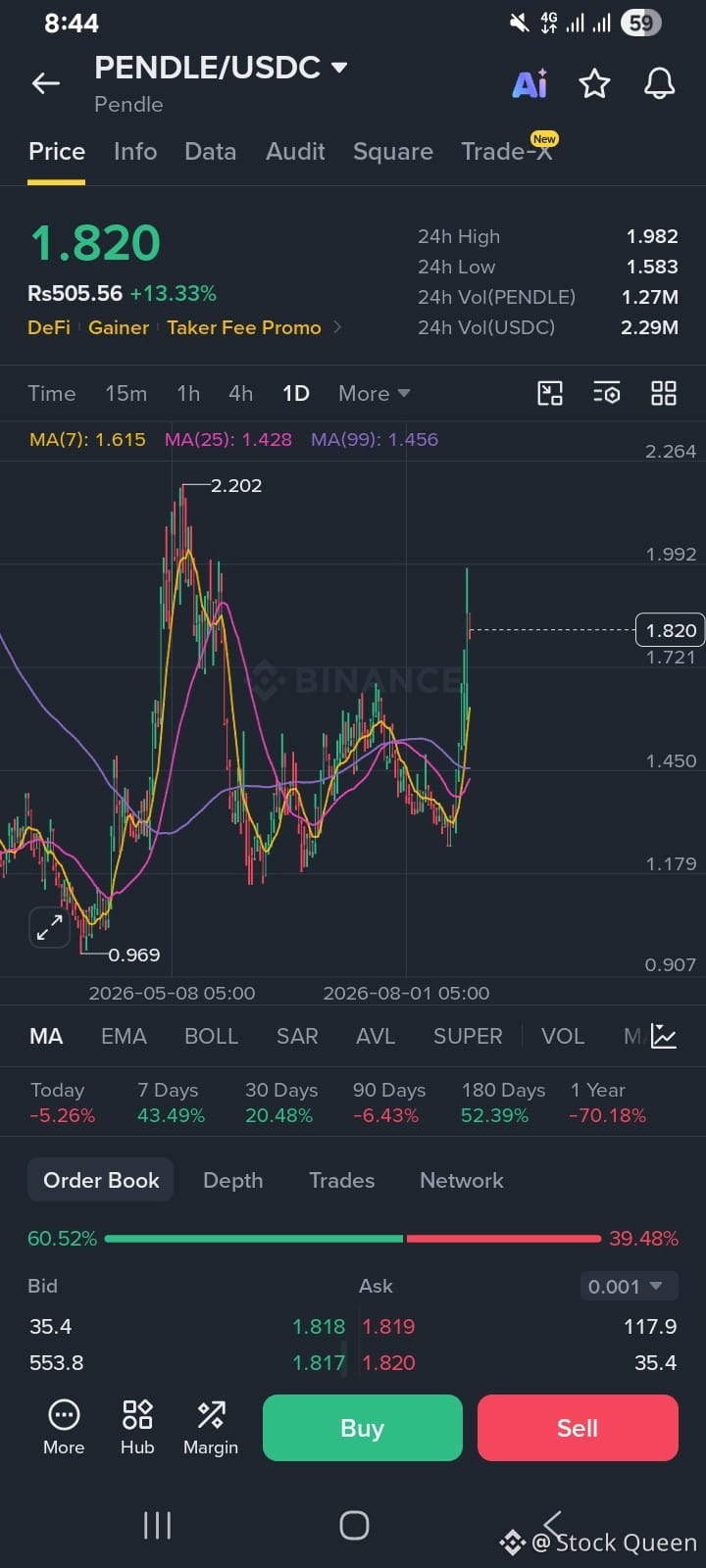Open the Taker Fee Promo link

click(244, 327)
